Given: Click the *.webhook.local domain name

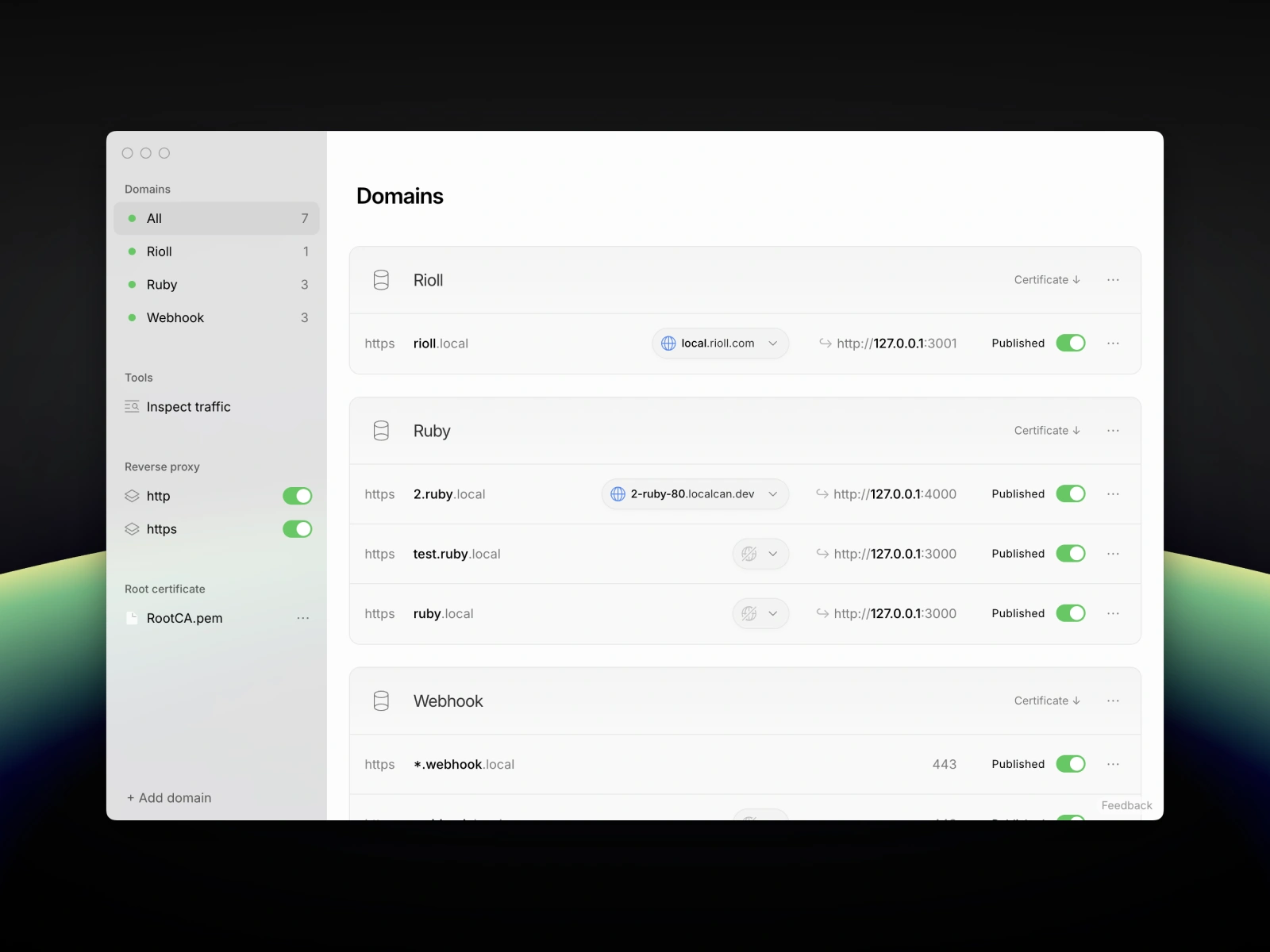Looking at the screenshot, I should pos(464,764).
